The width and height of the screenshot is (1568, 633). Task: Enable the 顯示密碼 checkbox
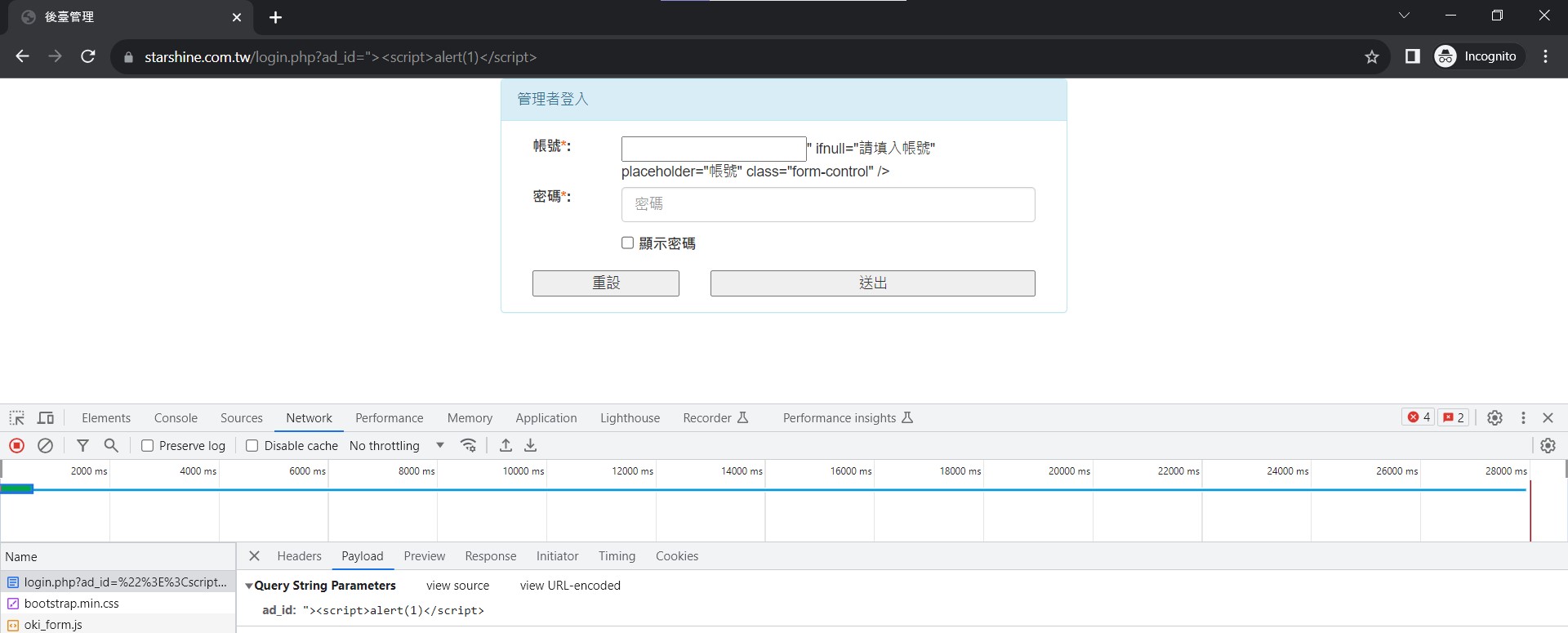click(627, 243)
